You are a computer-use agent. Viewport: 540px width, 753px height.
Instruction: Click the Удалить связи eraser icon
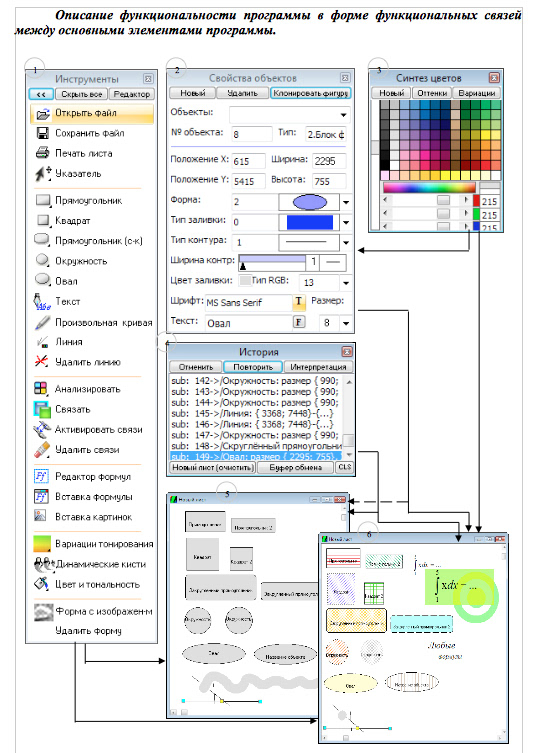(42, 449)
